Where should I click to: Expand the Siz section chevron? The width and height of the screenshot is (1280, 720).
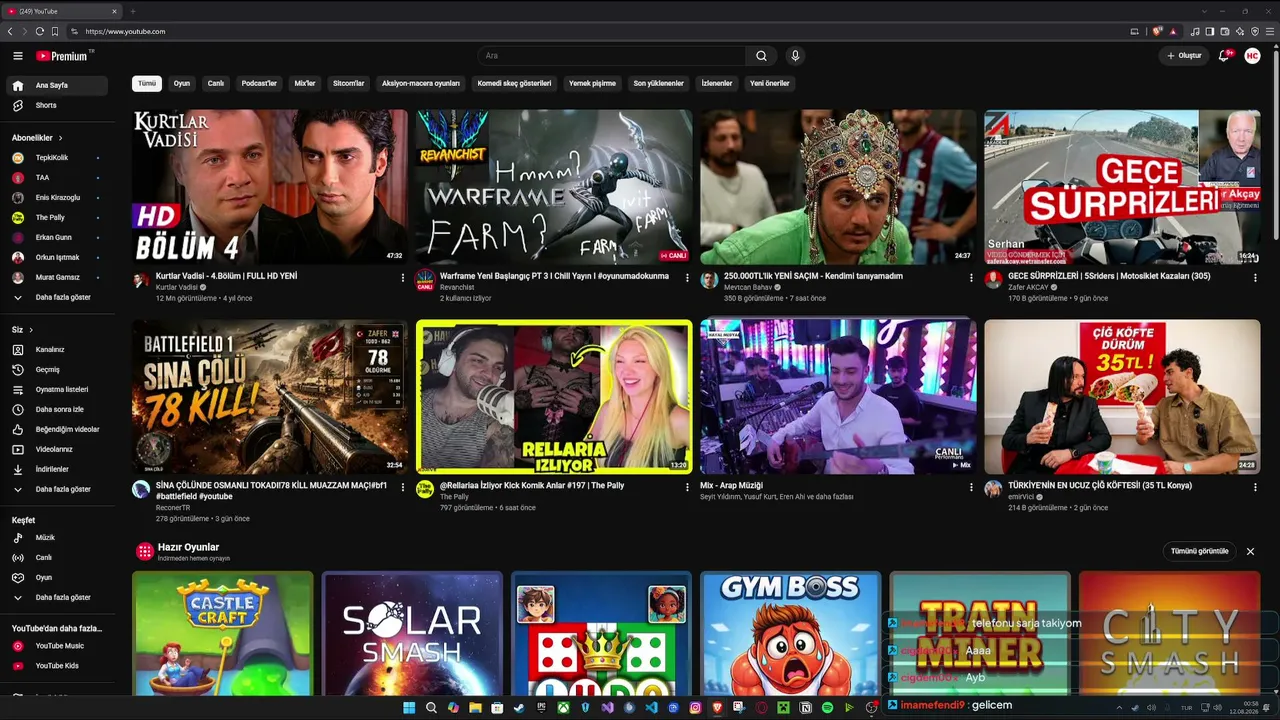[31, 330]
